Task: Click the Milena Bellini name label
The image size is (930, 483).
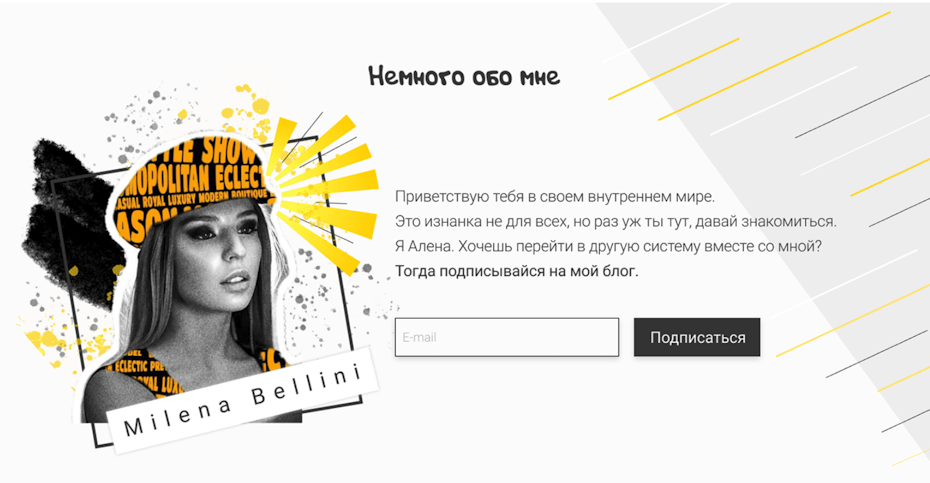Action: coord(242,401)
